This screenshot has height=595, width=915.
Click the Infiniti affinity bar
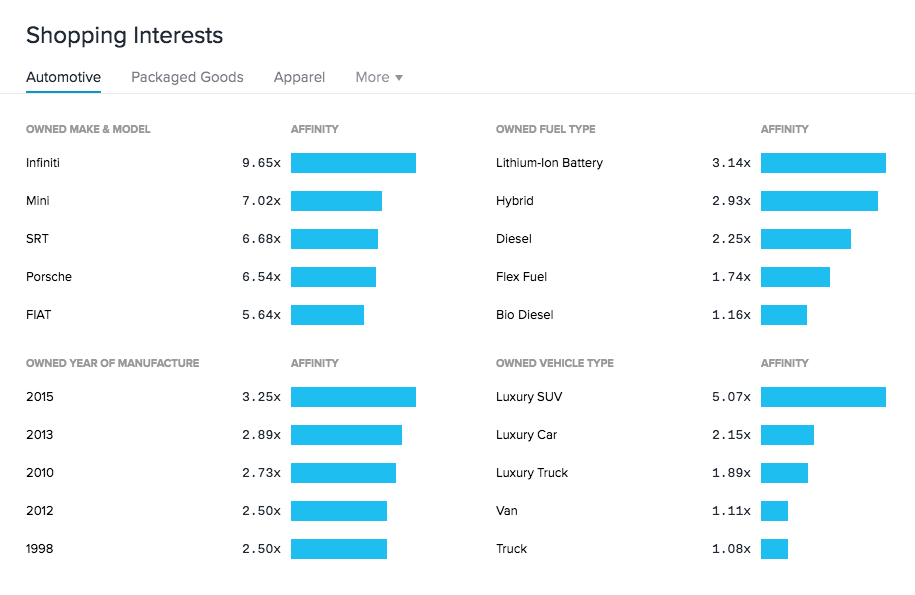pyautogui.click(x=353, y=163)
